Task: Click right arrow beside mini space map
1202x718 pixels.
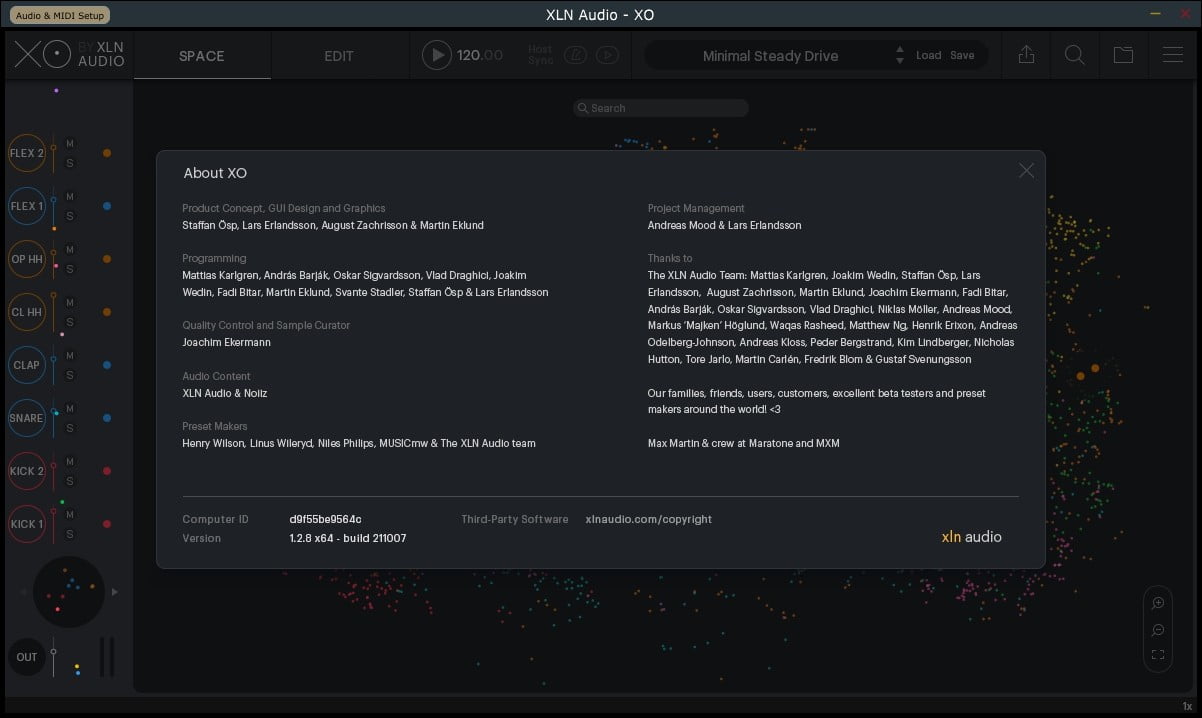Action: [x=115, y=592]
